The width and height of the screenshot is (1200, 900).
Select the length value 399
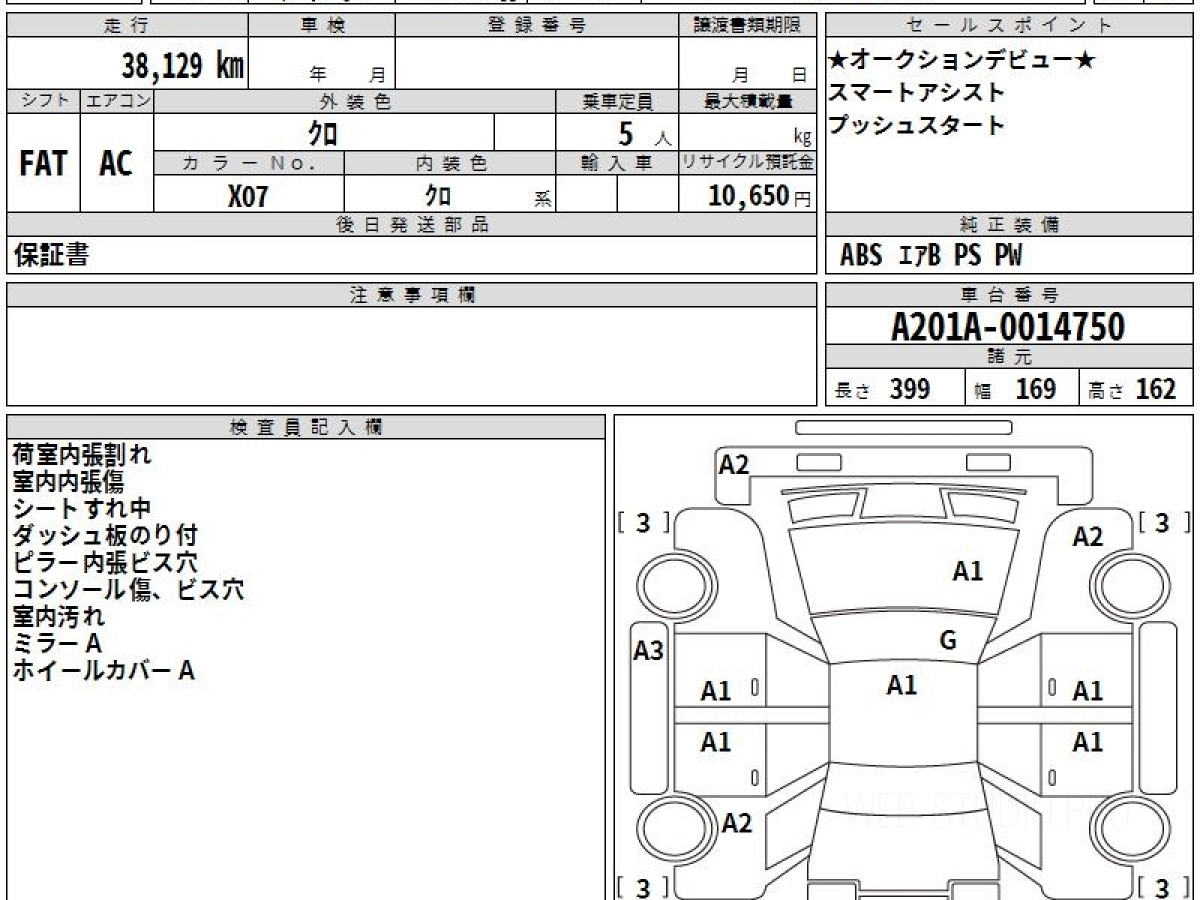tap(910, 389)
